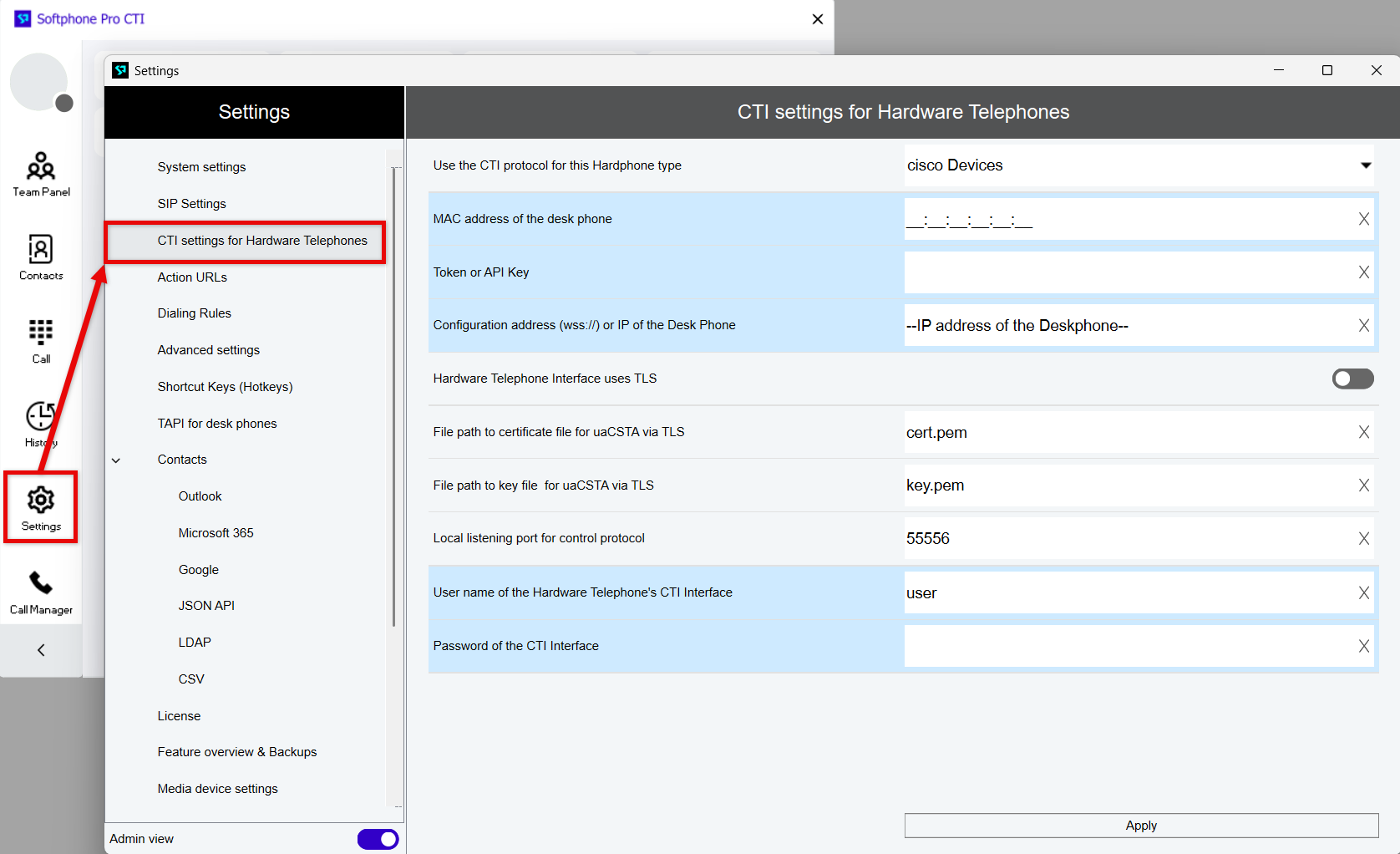Close the Softphone Pro CTI window
The height and width of the screenshot is (854, 1400).
[818, 19]
